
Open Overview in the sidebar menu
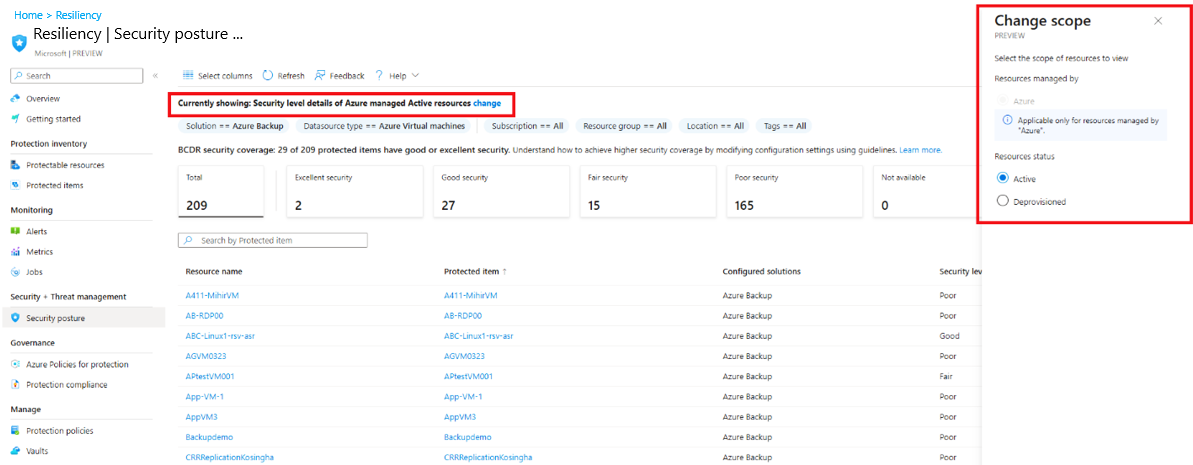click(43, 99)
